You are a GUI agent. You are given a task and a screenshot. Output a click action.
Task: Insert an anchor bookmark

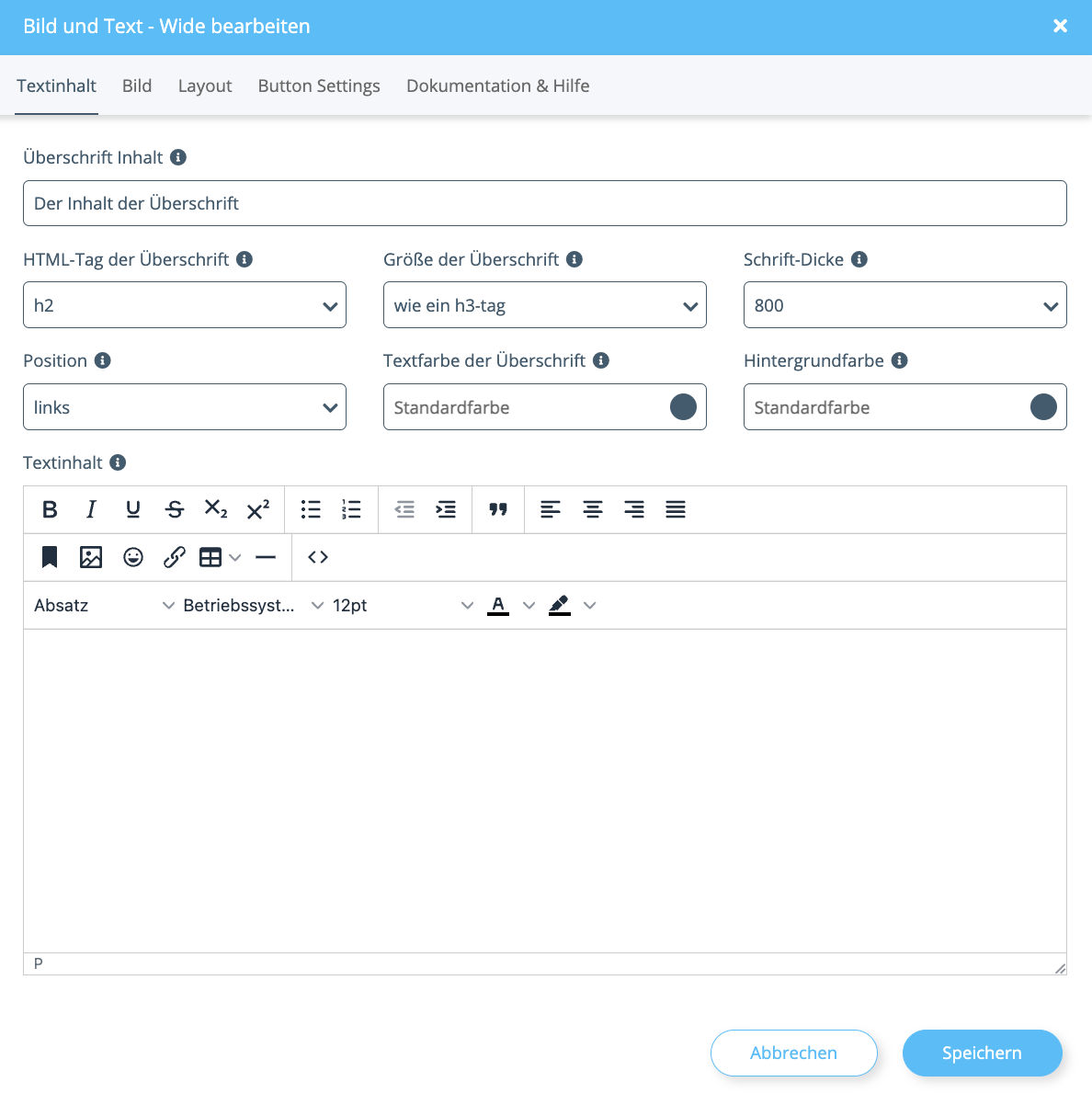point(50,557)
